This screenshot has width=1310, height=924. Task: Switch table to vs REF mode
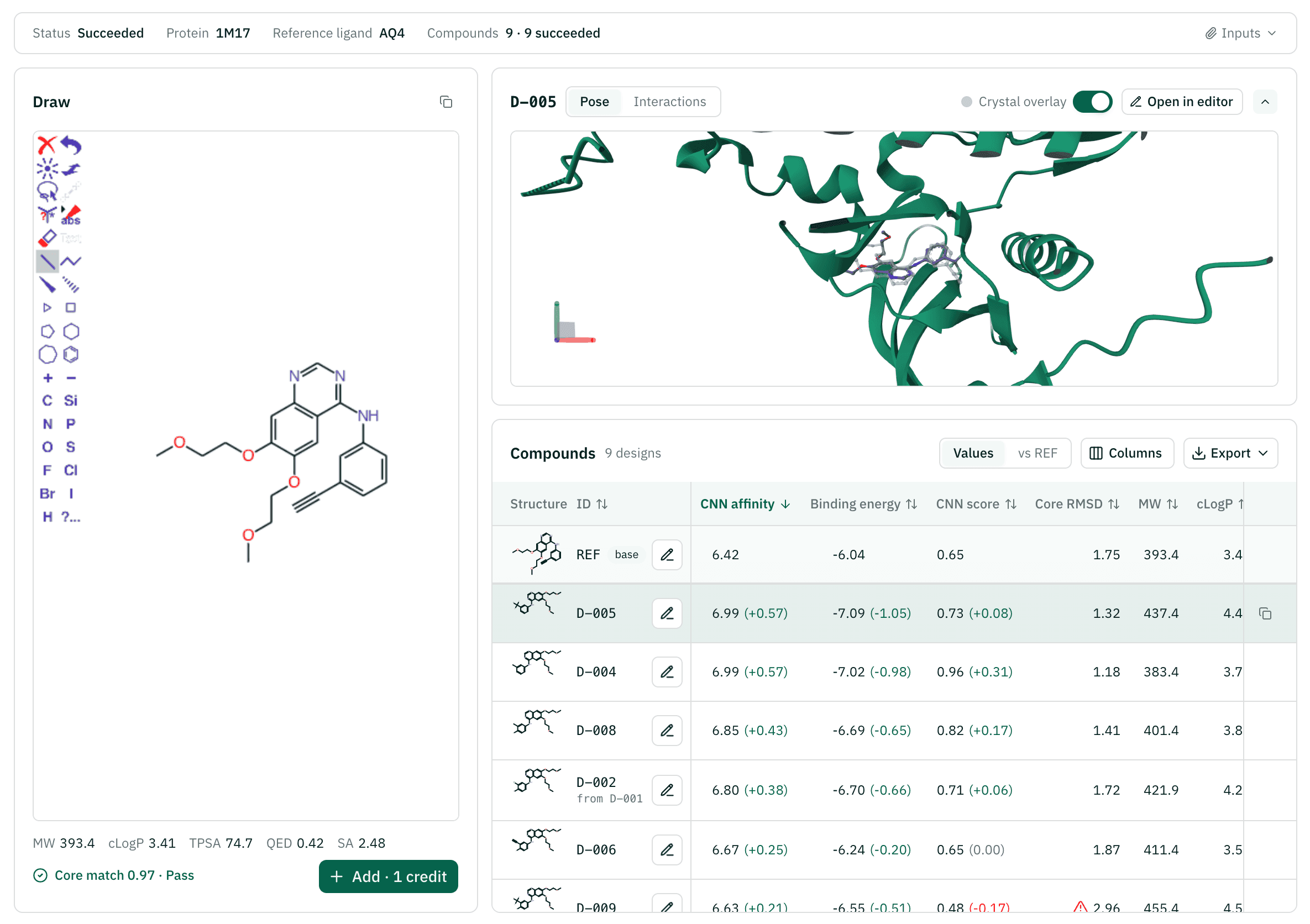click(x=1037, y=454)
